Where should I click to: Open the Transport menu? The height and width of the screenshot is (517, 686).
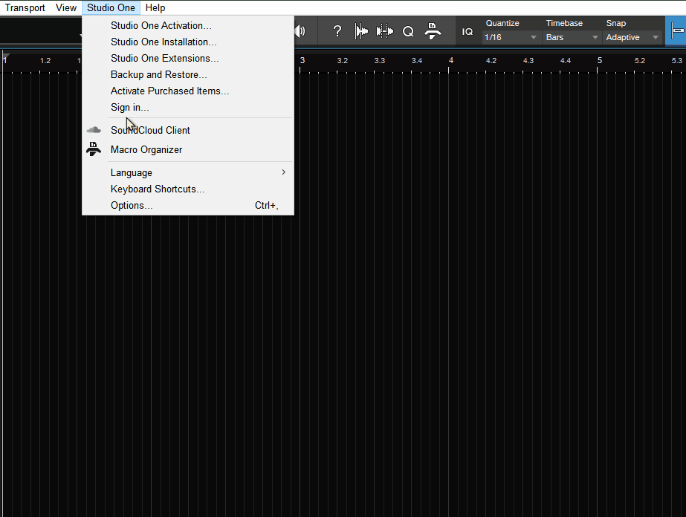pos(25,8)
